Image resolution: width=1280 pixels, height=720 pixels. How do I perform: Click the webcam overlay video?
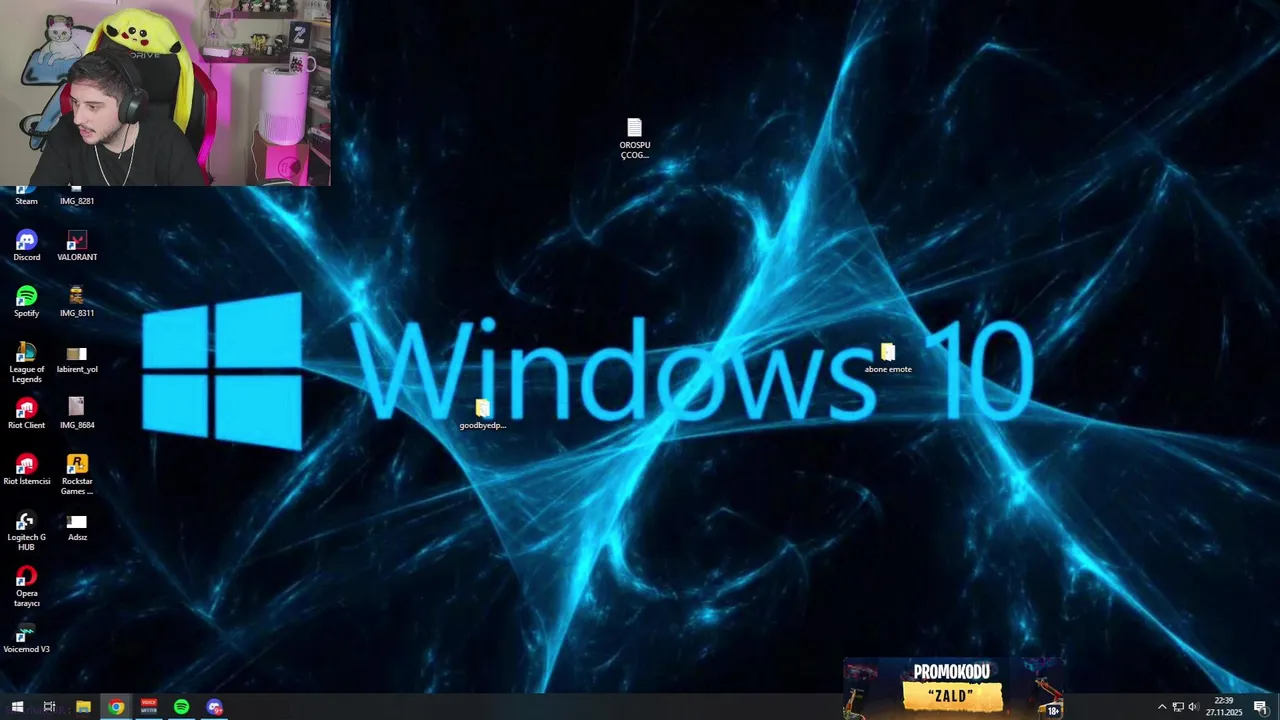click(x=165, y=93)
